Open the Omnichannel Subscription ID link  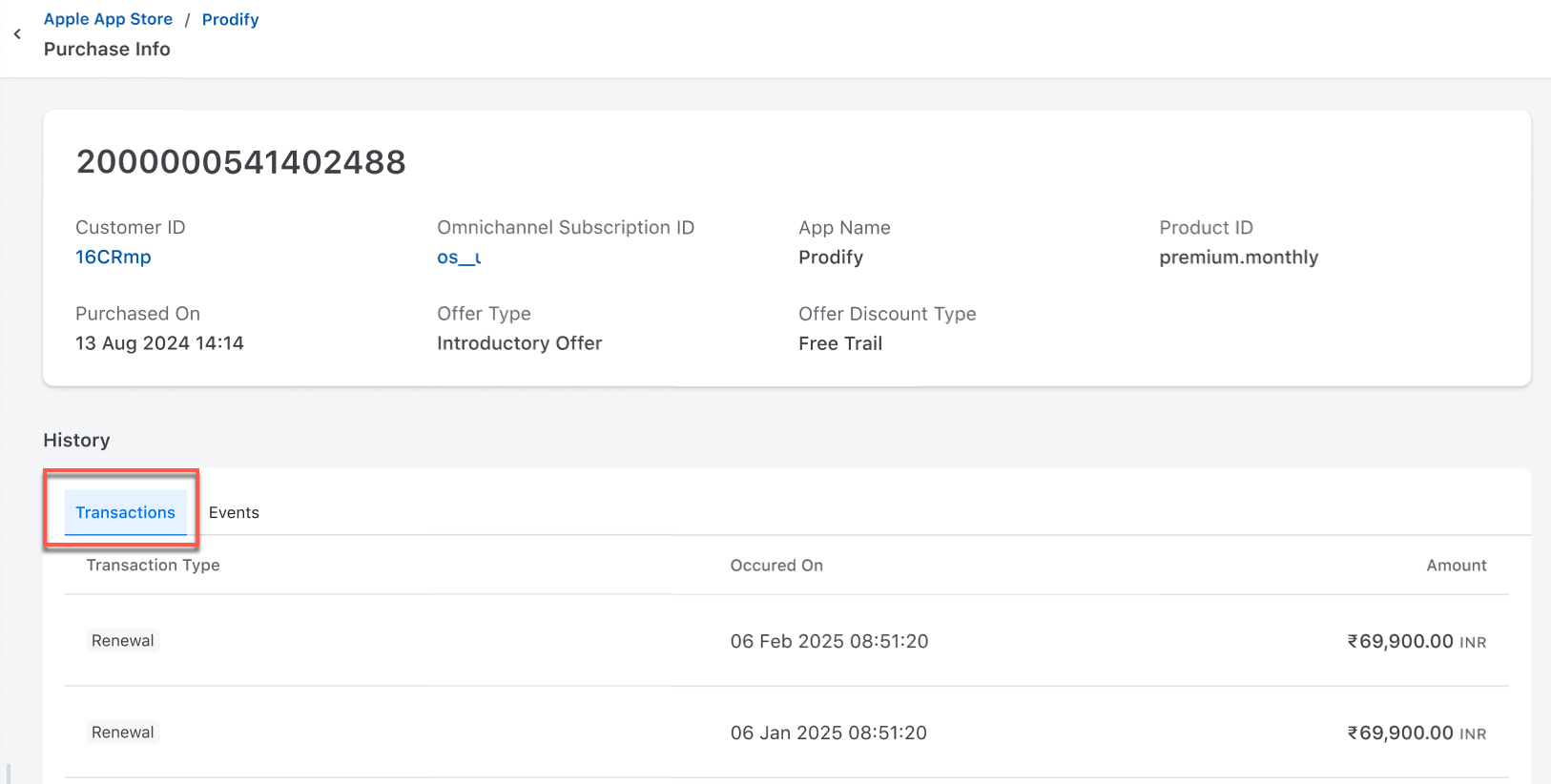click(459, 258)
